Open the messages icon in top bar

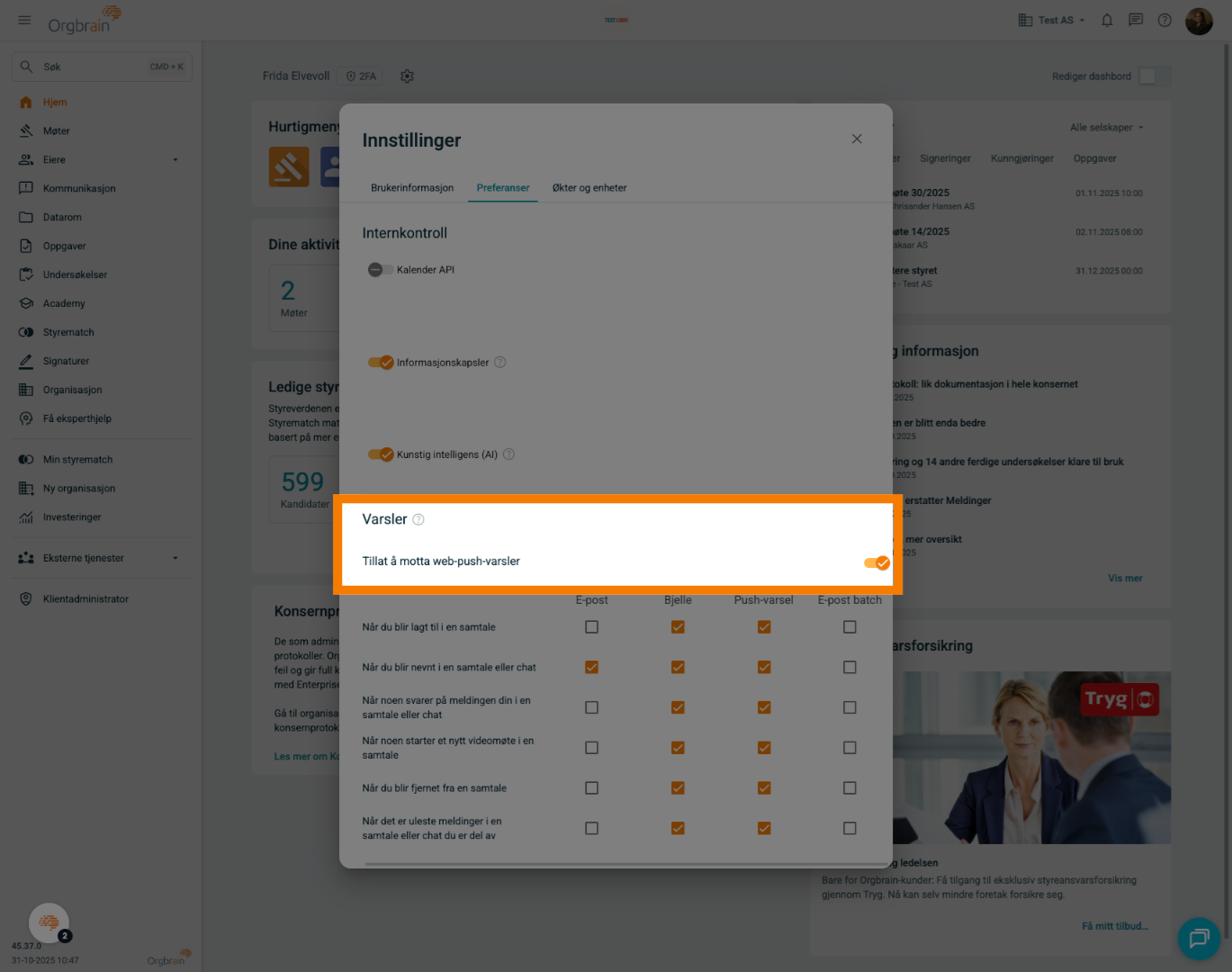pyautogui.click(x=1136, y=20)
